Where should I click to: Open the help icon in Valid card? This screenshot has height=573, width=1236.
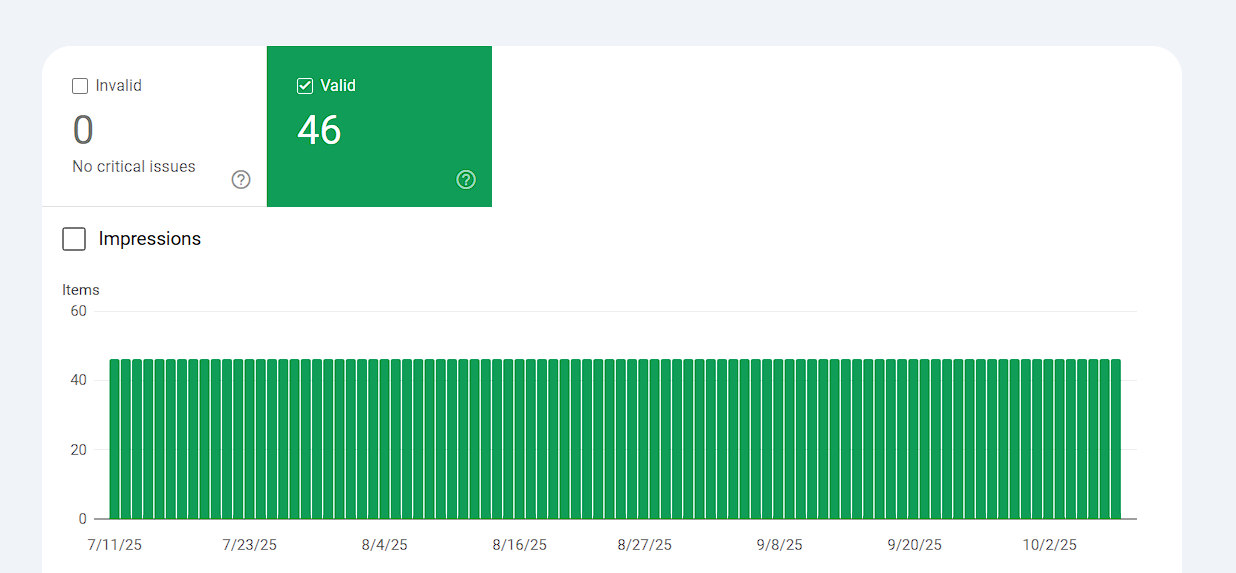click(466, 180)
